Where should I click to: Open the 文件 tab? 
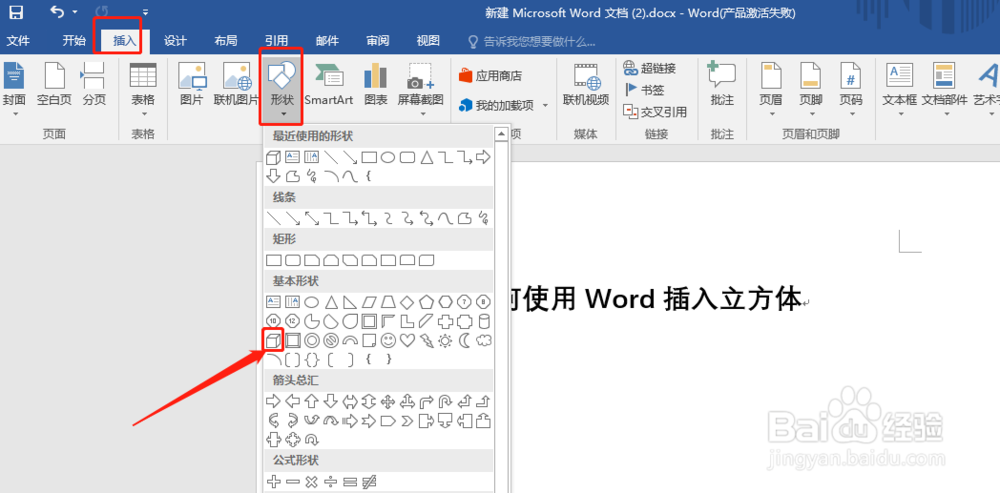[x=18, y=41]
